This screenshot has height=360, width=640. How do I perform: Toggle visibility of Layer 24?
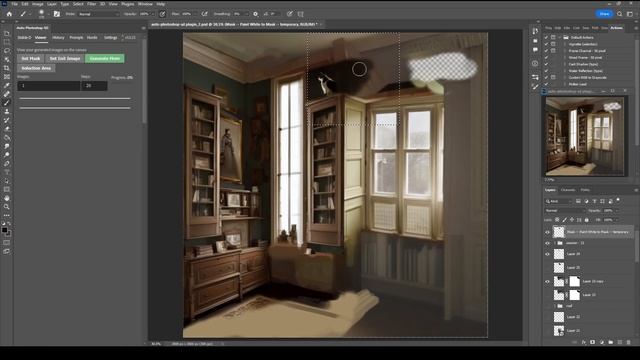click(x=547, y=254)
